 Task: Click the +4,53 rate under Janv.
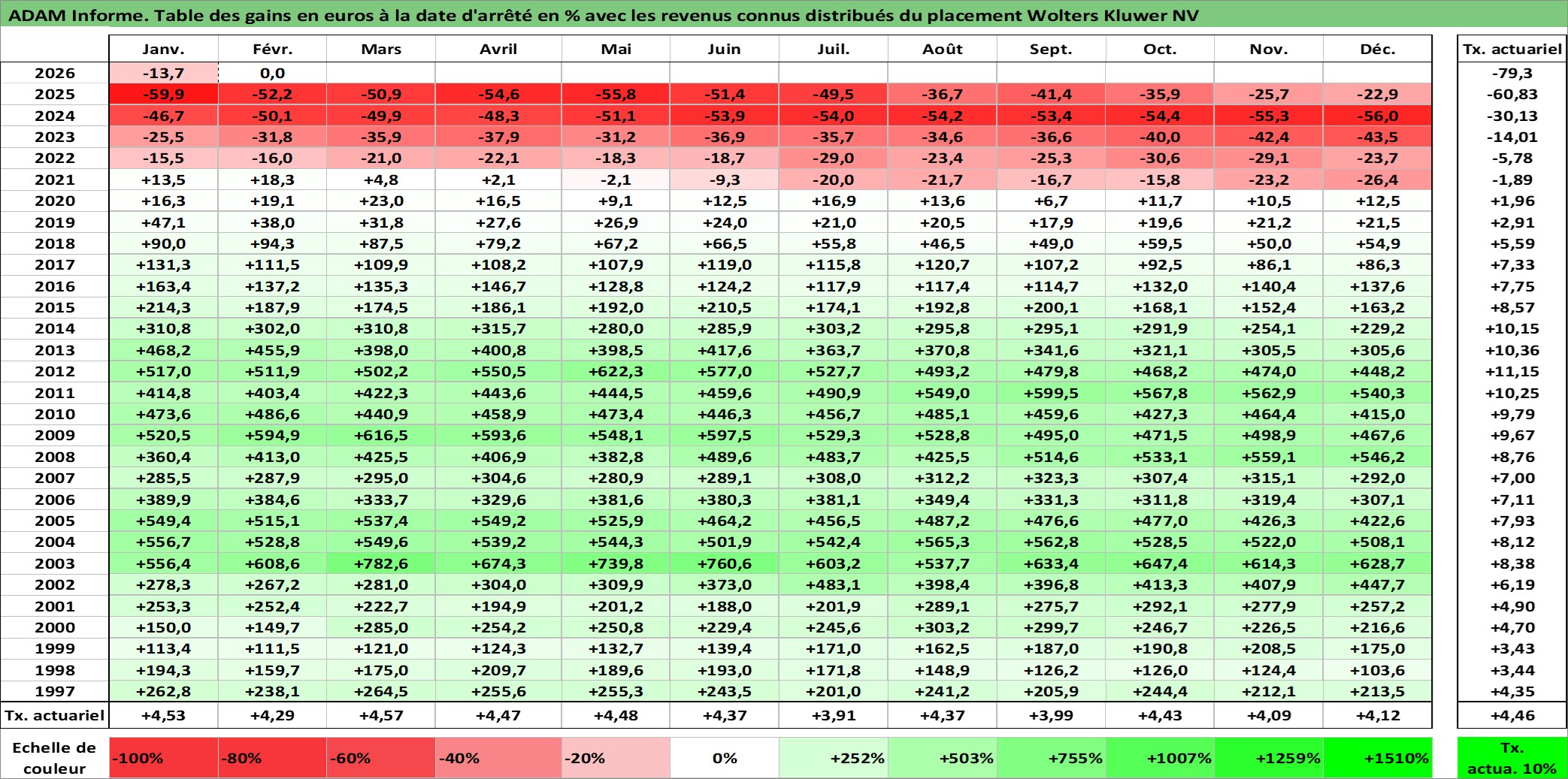tap(164, 715)
